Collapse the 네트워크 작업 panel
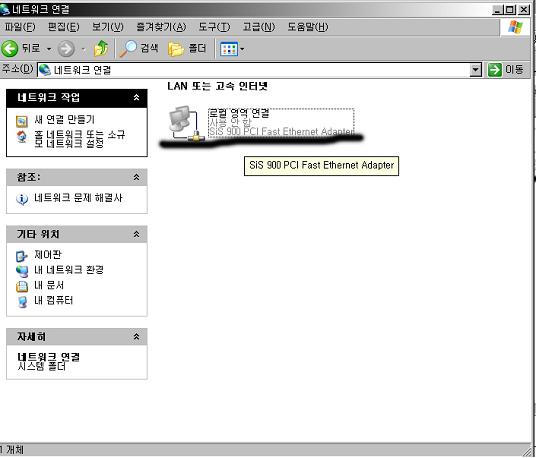This screenshot has height=458, width=536. 136,97
